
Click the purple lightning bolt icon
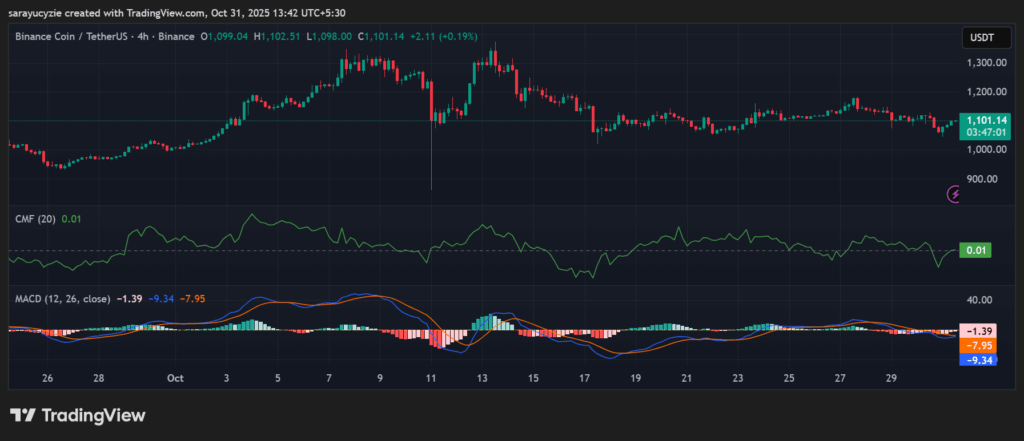tap(954, 194)
